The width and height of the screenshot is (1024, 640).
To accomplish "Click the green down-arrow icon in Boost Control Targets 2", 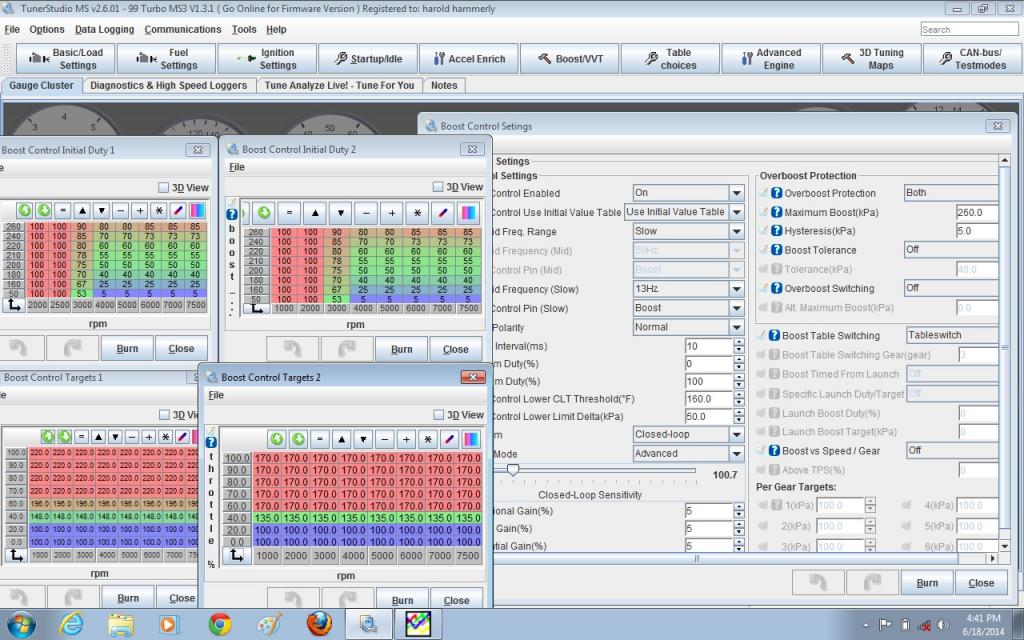I will coord(298,439).
